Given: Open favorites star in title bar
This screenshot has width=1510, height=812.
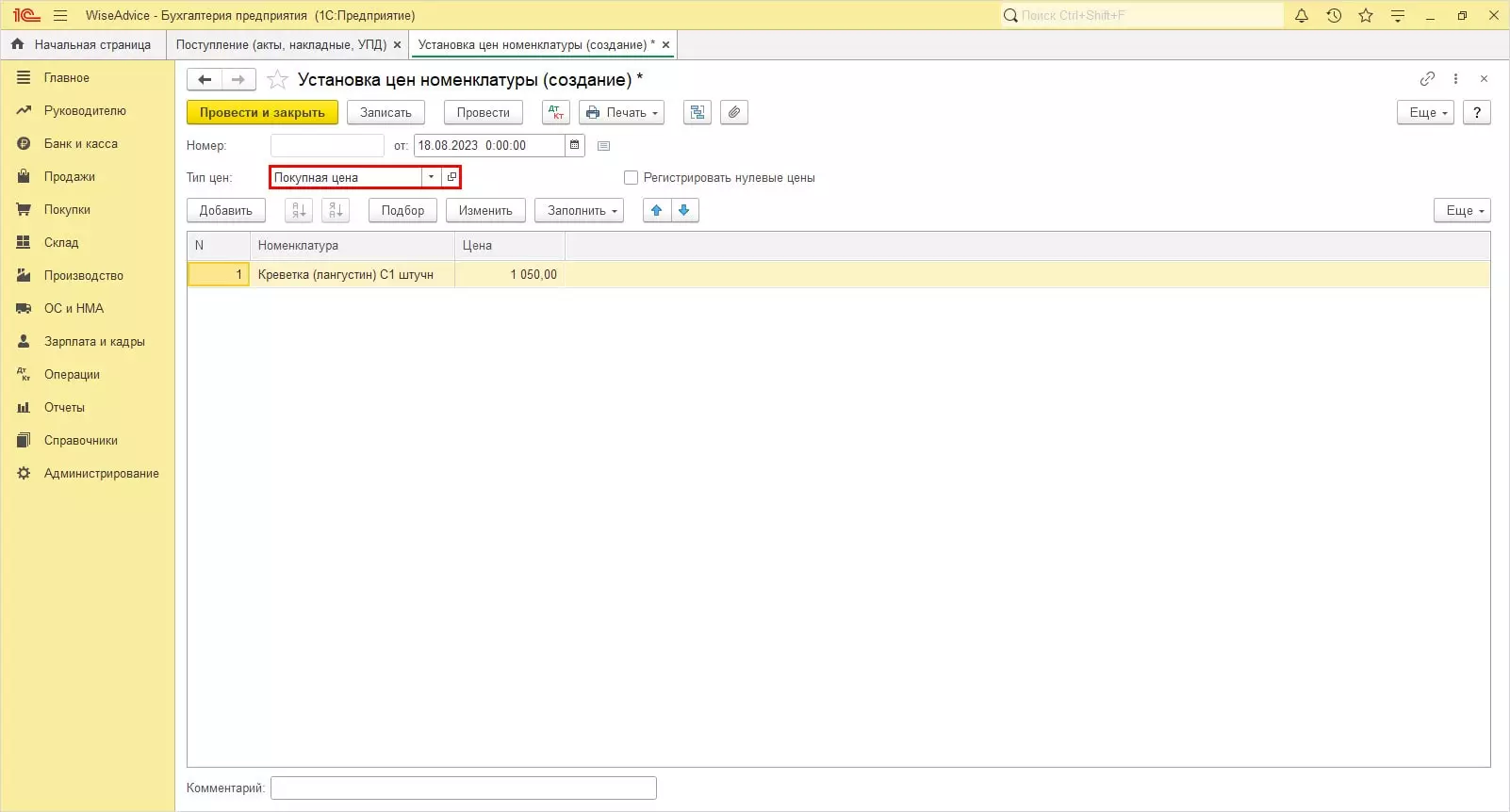Looking at the screenshot, I should (x=1366, y=15).
